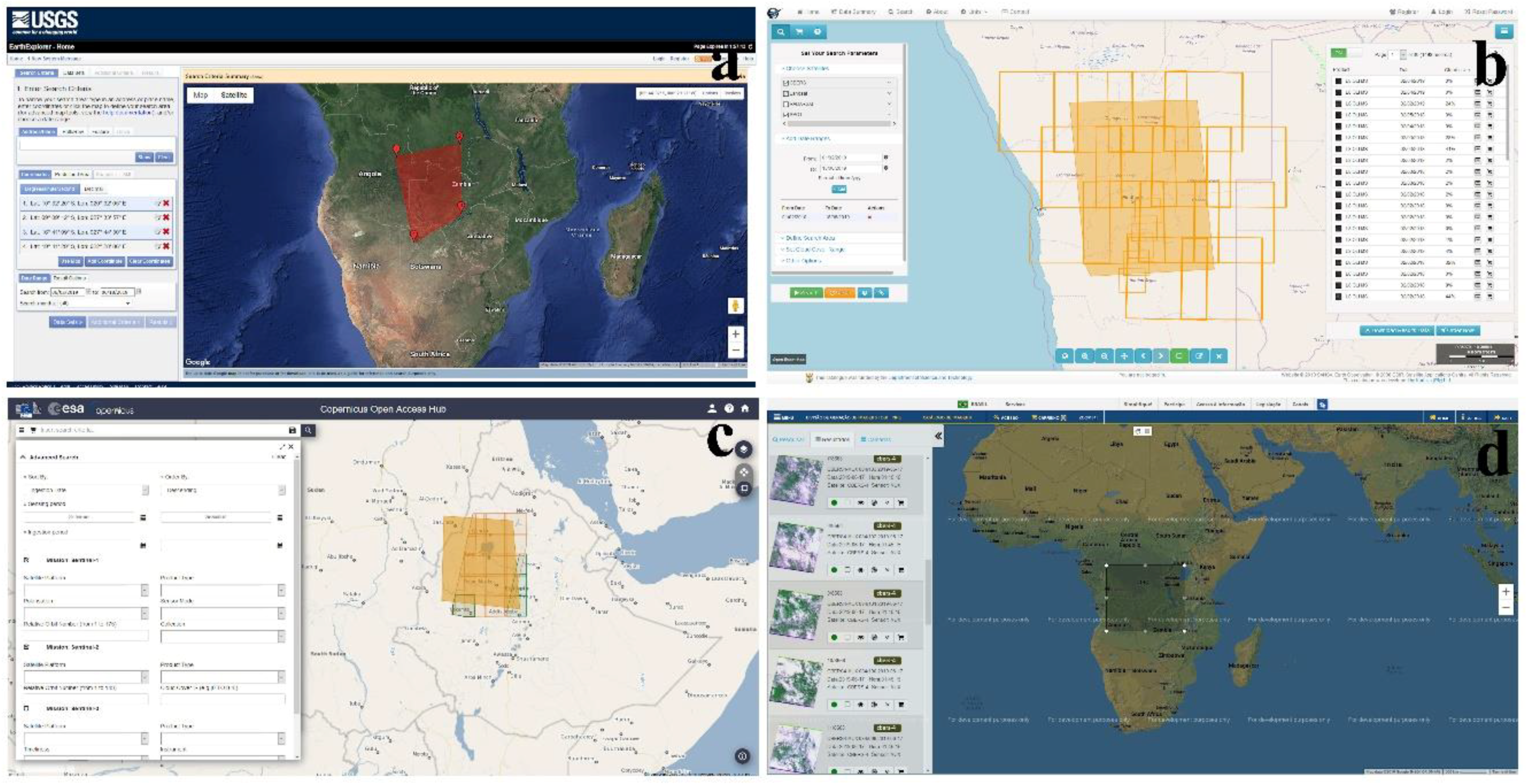The image size is (1528, 784).
Task: Click the Copernicus search magnifier icon
Action: 308,430
